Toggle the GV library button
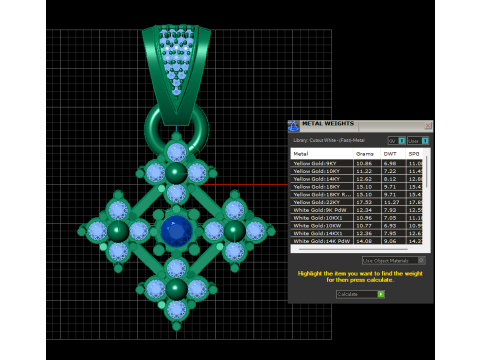480x360 pixels. 397,141
